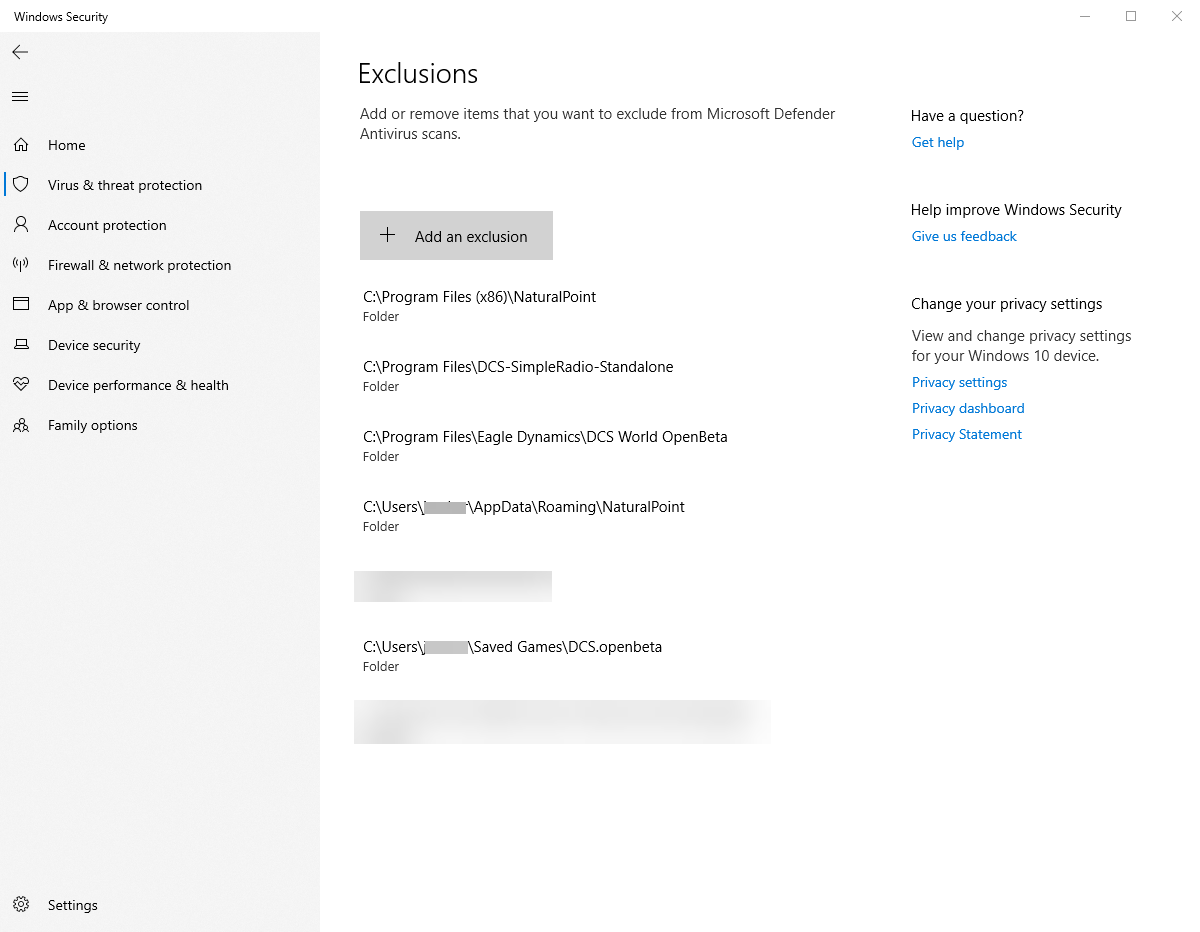Click the Settings gear icon
This screenshot has width=1200, height=932.
click(x=21, y=905)
